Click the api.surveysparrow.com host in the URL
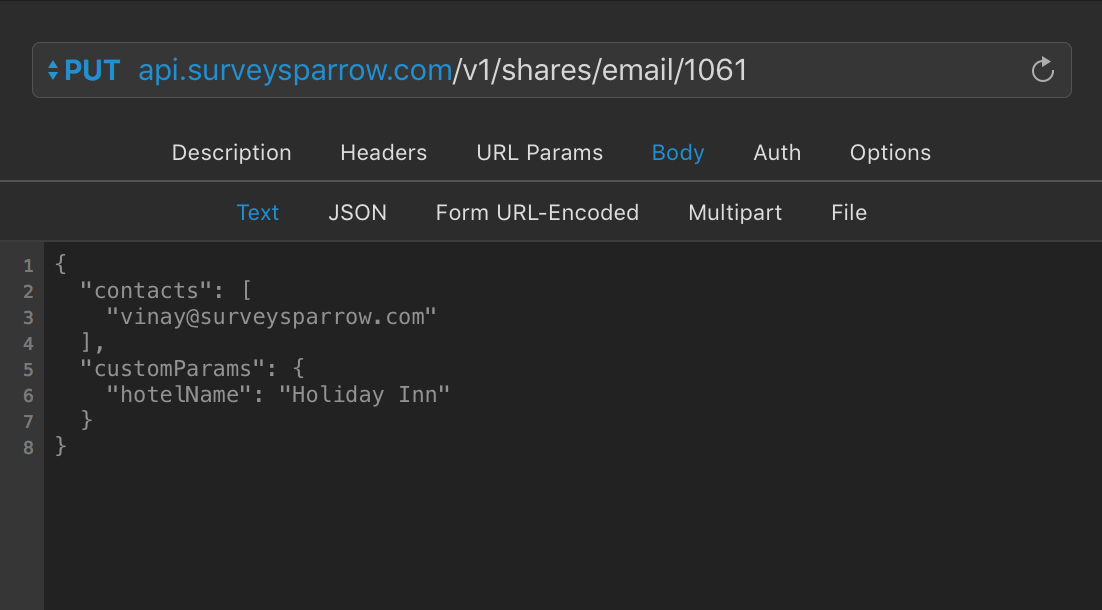Image resolution: width=1102 pixels, height=610 pixels. 295,70
